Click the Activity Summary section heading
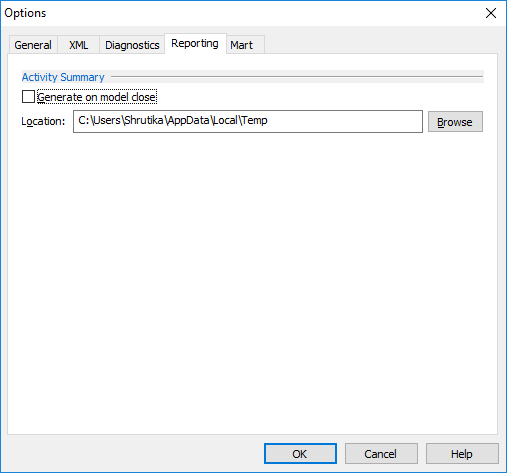This screenshot has height=473, width=507. click(x=63, y=77)
